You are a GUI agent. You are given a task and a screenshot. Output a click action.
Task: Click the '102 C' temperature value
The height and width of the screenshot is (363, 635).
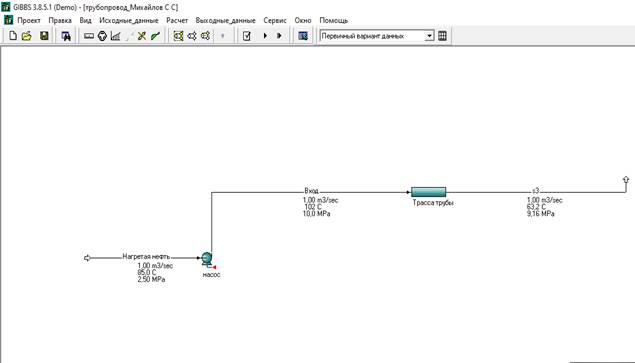pos(313,207)
